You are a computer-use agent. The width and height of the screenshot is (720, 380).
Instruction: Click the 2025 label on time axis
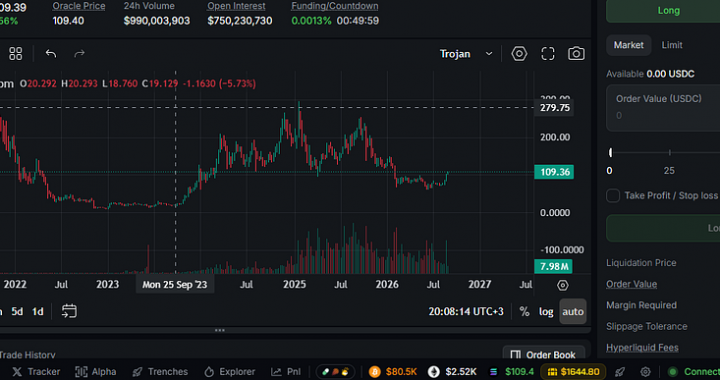[294, 285]
